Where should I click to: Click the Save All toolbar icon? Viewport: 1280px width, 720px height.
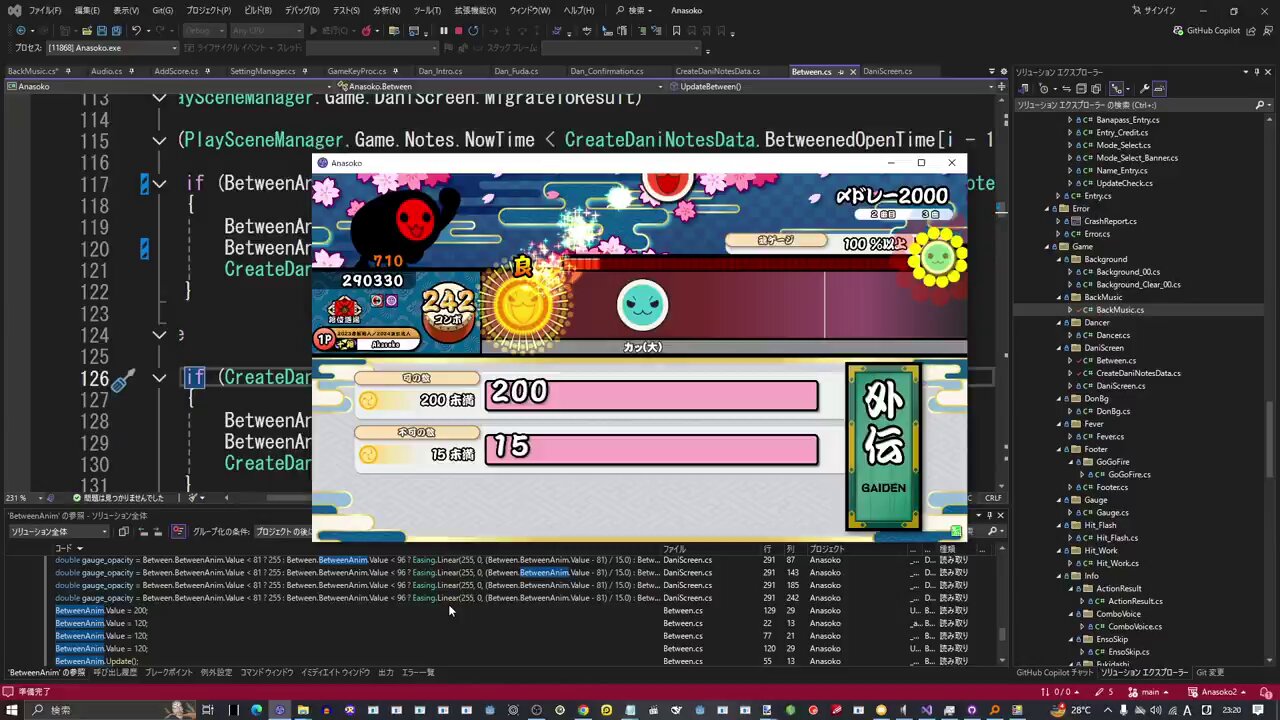[x=117, y=31]
